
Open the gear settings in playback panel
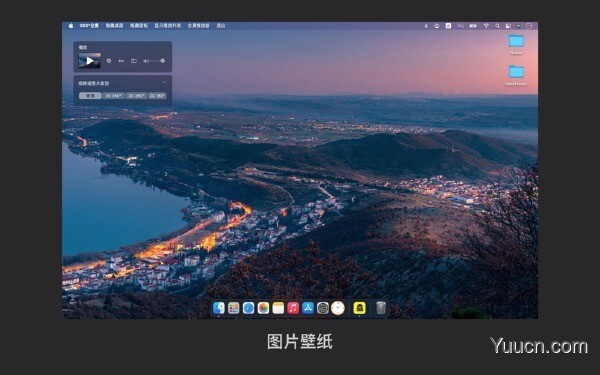click(109, 61)
